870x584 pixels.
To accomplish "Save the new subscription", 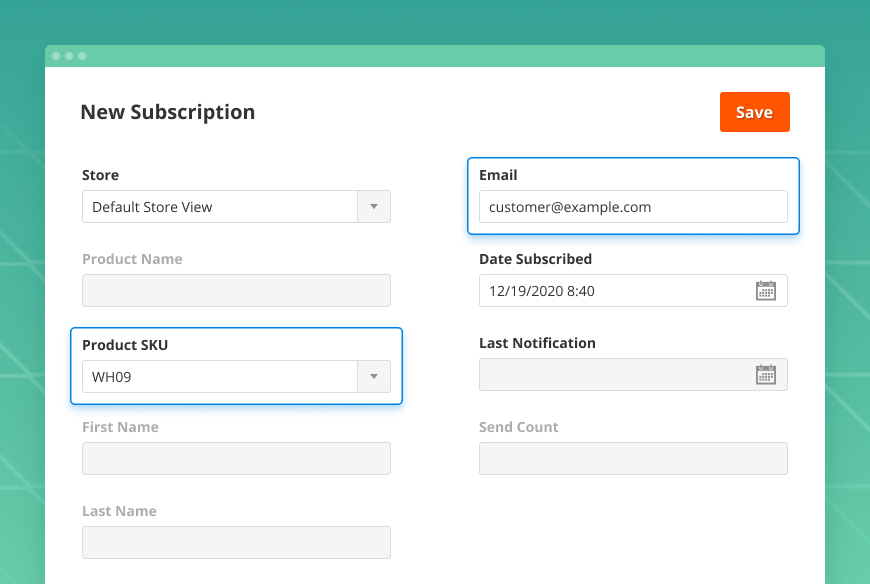I will pyautogui.click(x=754, y=112).
